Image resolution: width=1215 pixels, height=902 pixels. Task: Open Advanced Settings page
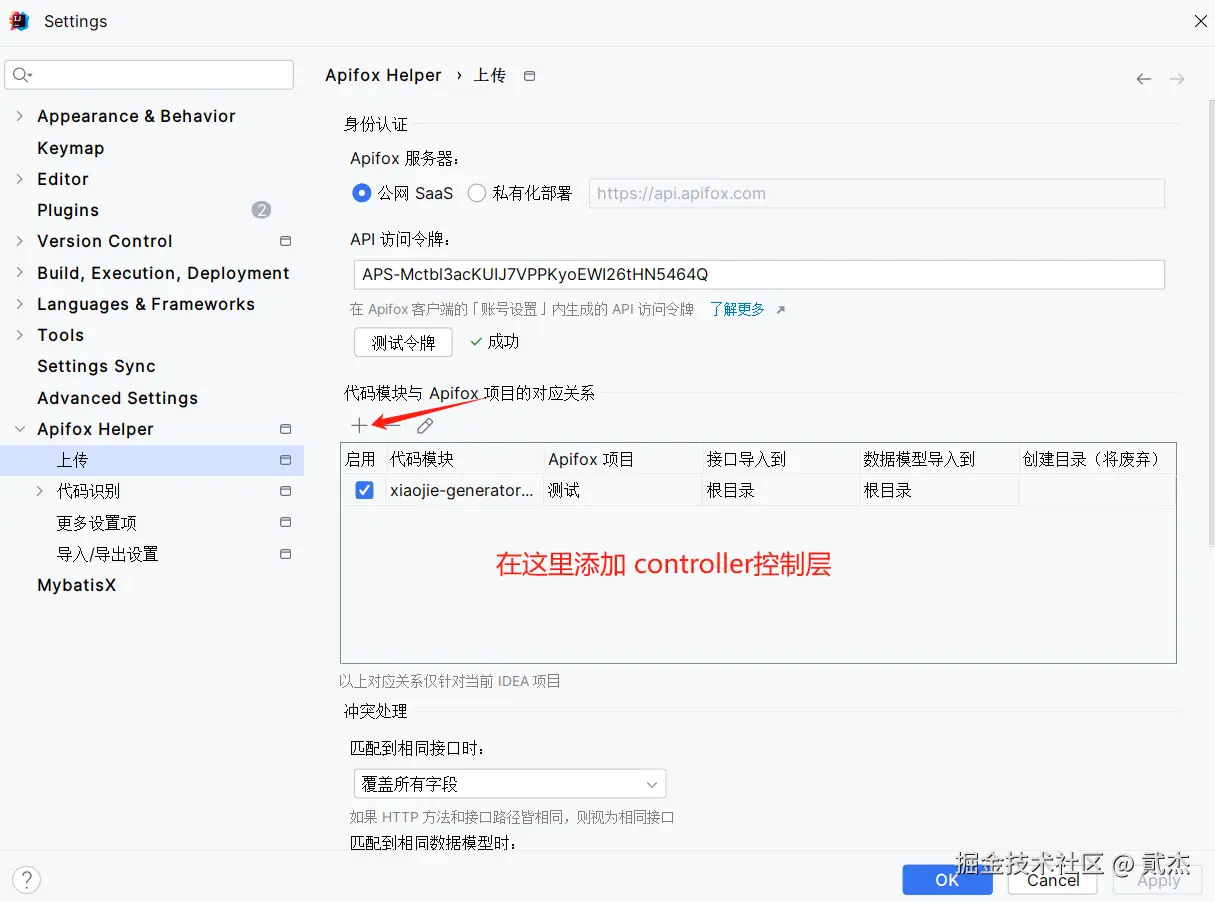pos(117,398)
